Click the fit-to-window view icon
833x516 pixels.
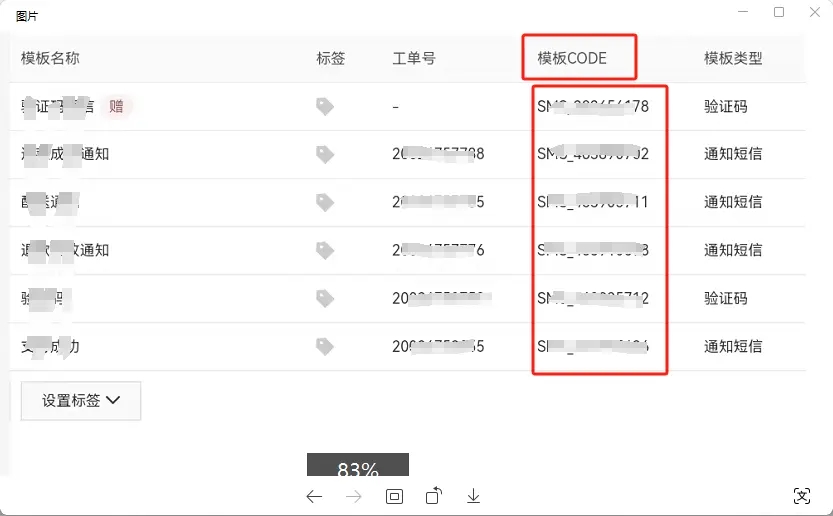pos(394,496)
